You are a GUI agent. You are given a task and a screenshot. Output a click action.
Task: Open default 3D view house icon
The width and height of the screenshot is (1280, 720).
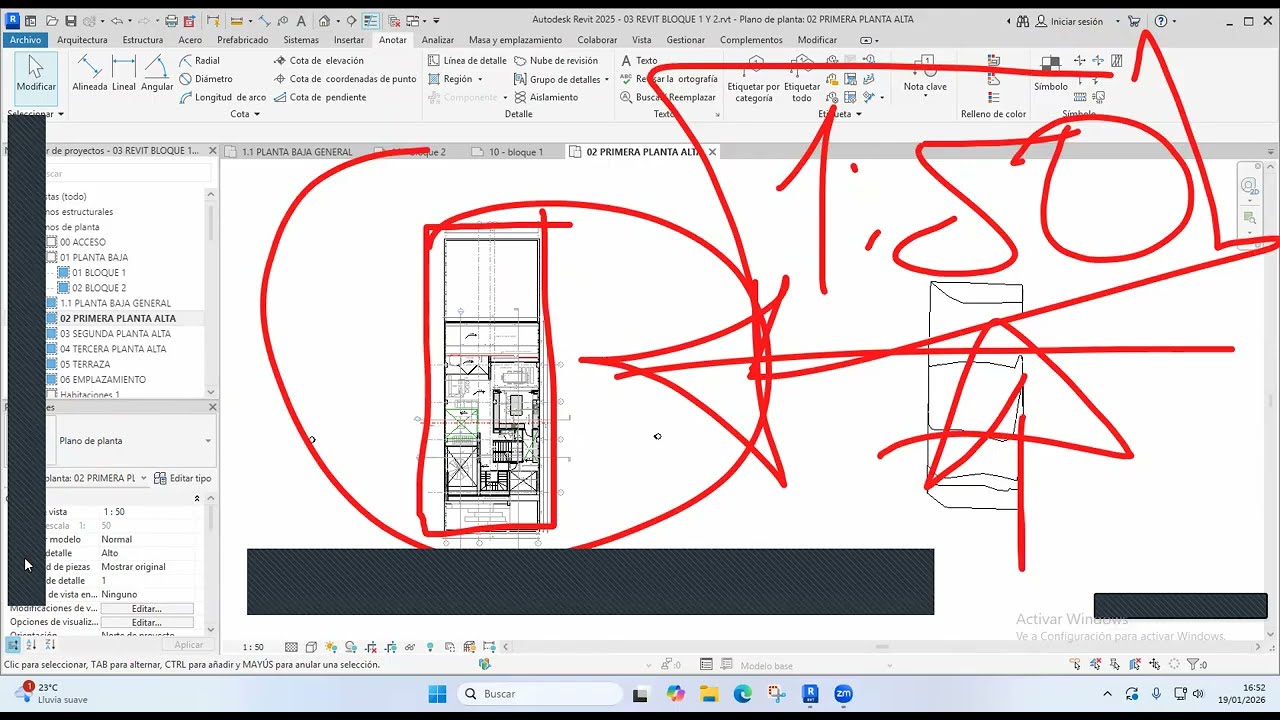pos(324,21)
